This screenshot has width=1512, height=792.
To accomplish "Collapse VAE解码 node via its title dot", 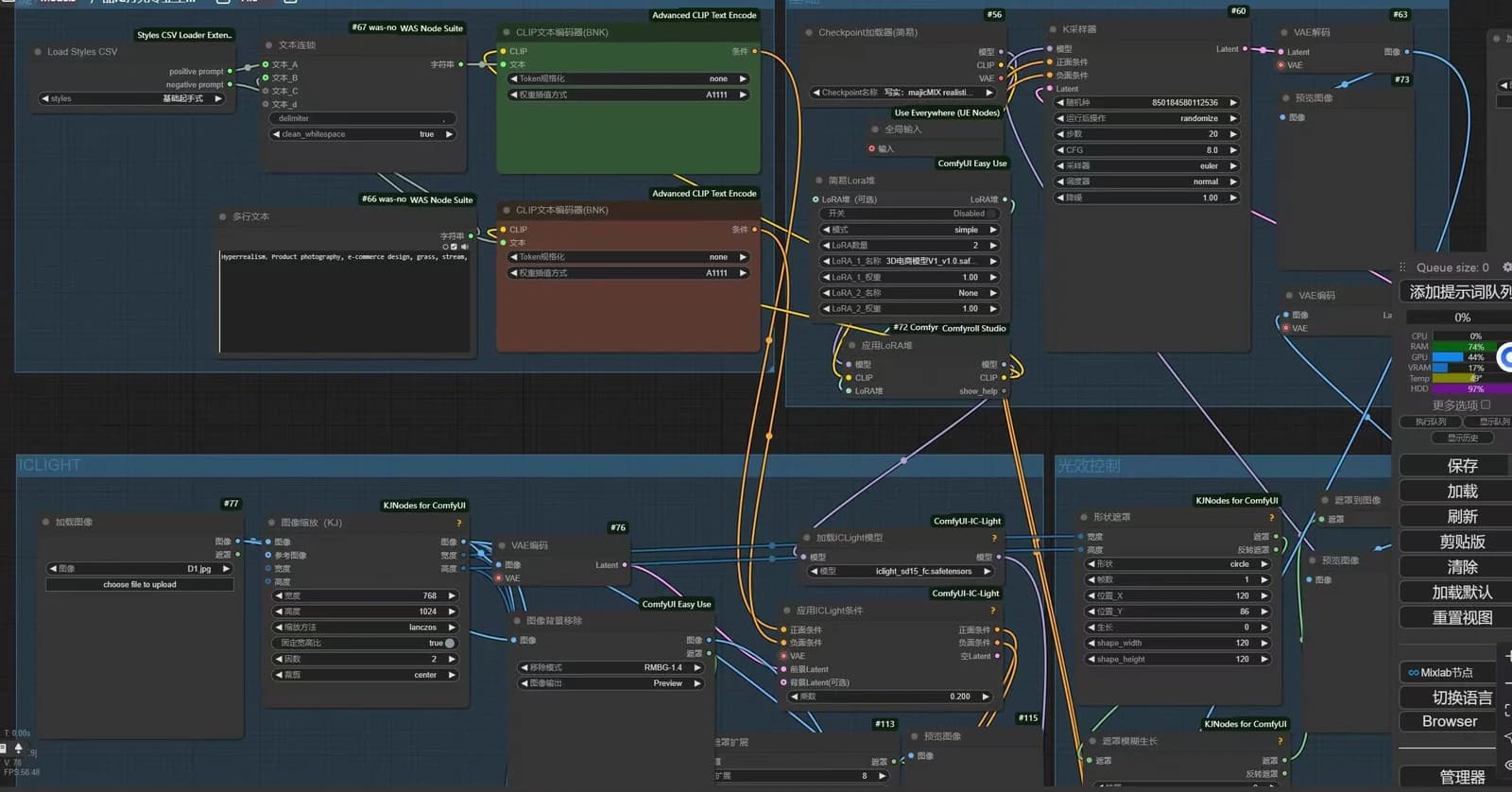I will 1284,32.
